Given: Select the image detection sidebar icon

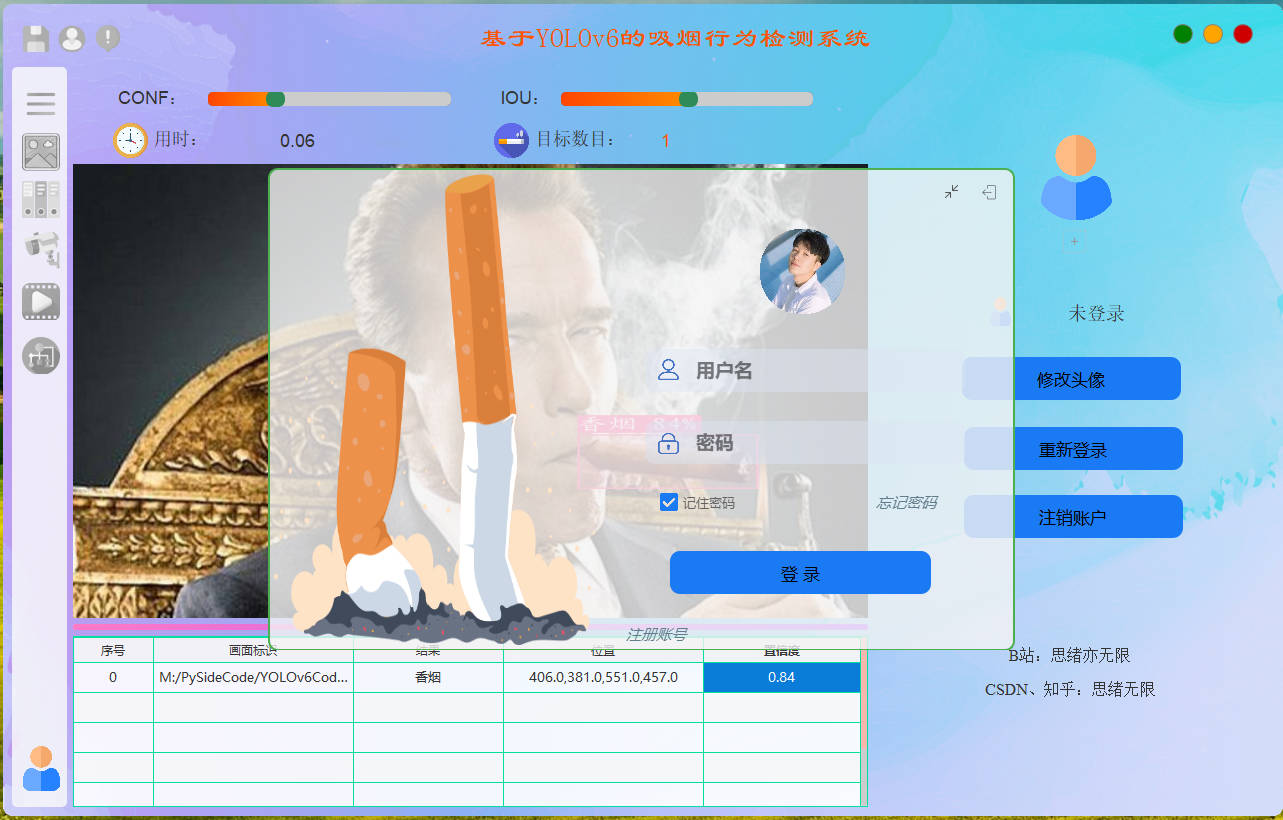Looking at the screenshot, I should pyautogui.click(x=41, y=152).
